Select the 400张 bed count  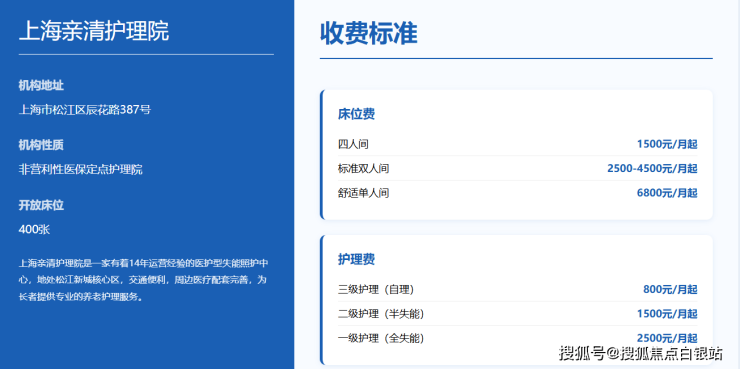click(34, 230)
